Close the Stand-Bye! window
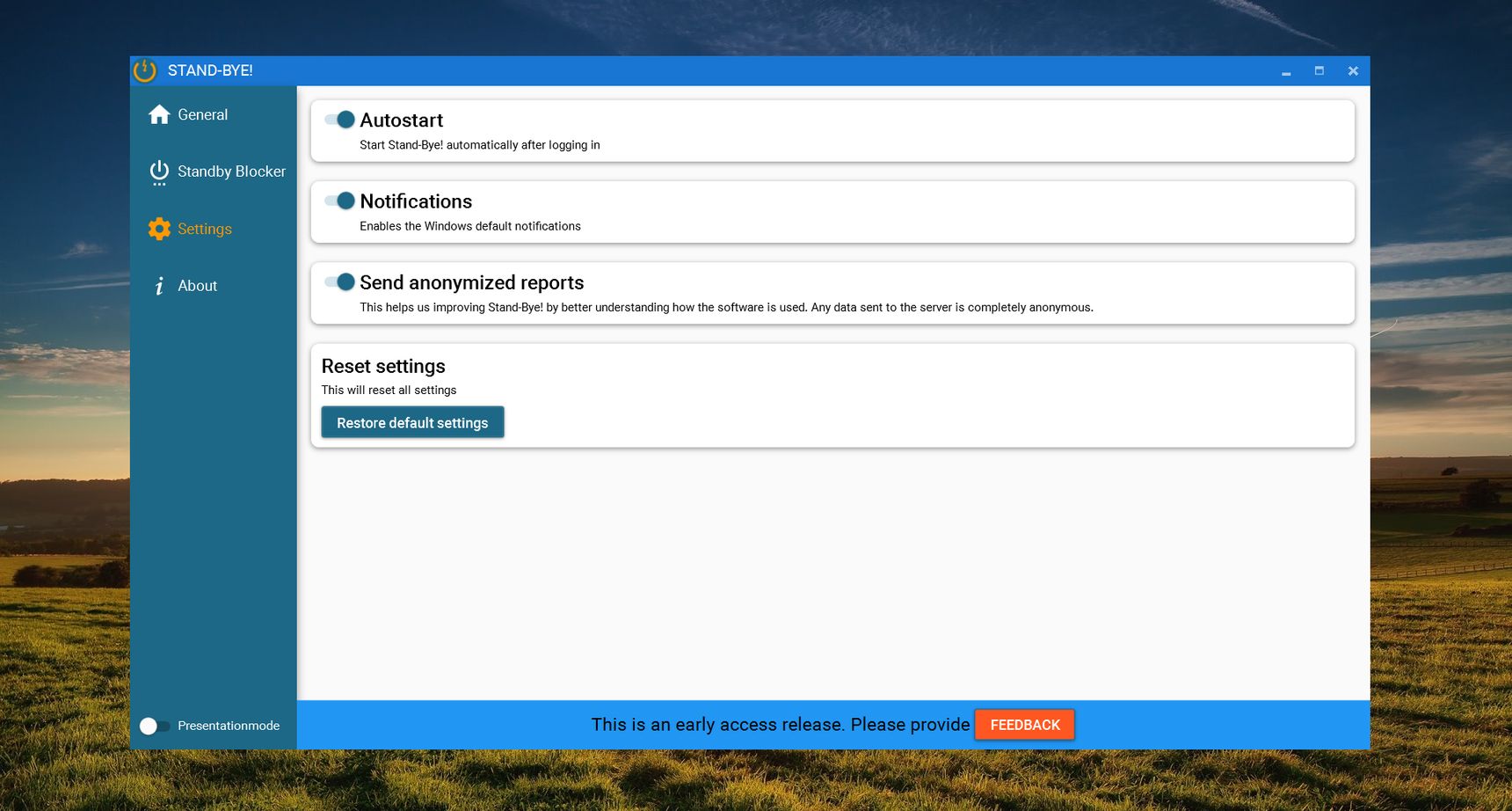The width and height of the screenshot is (1512, 811). click(x=1353, y=71)
